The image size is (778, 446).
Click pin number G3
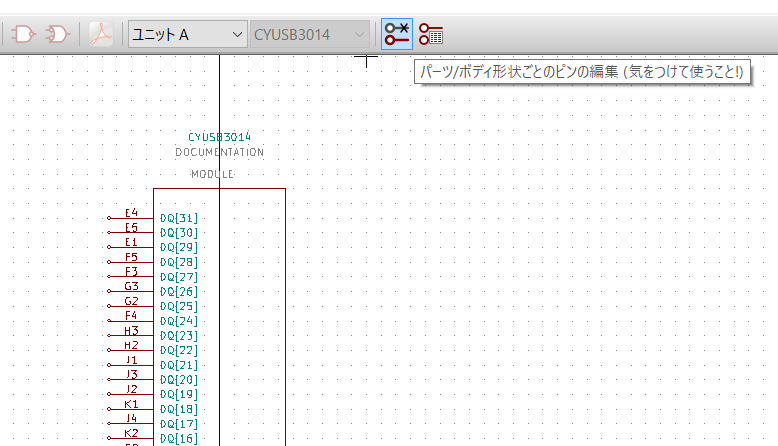pos(131,286)
